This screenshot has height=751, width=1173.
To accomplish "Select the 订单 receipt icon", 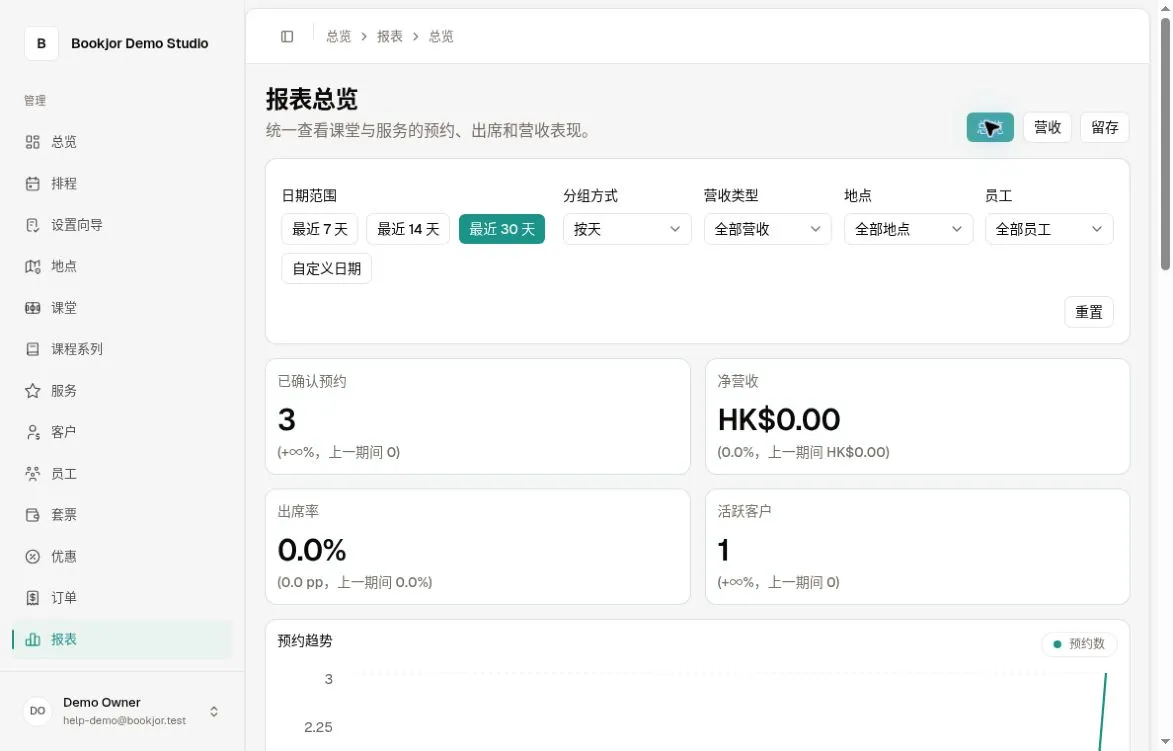I will coord(32,598).
